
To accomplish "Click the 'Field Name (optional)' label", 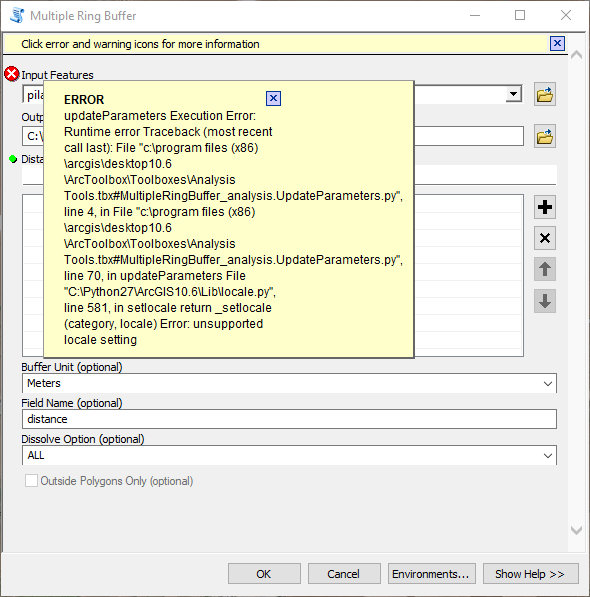I will [72, 403].
